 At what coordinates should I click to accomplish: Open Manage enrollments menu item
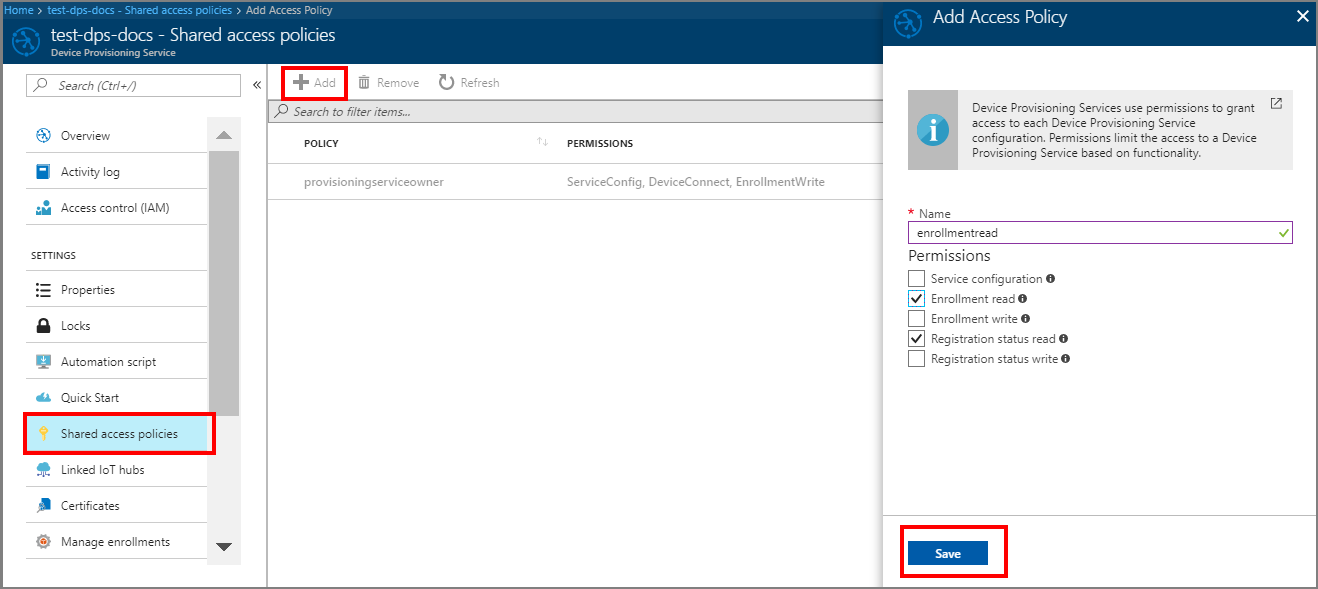(117, 542)
